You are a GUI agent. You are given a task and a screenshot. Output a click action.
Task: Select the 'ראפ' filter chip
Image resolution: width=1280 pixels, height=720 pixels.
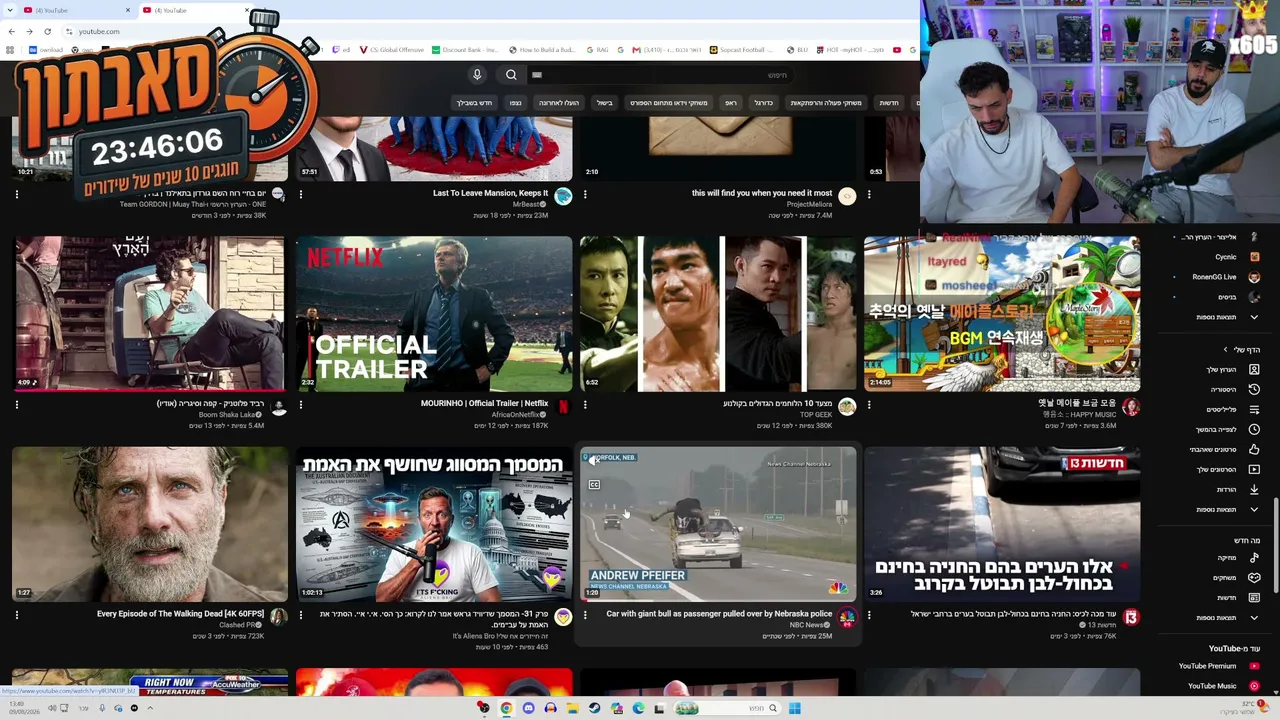click(x=731, y=103)
